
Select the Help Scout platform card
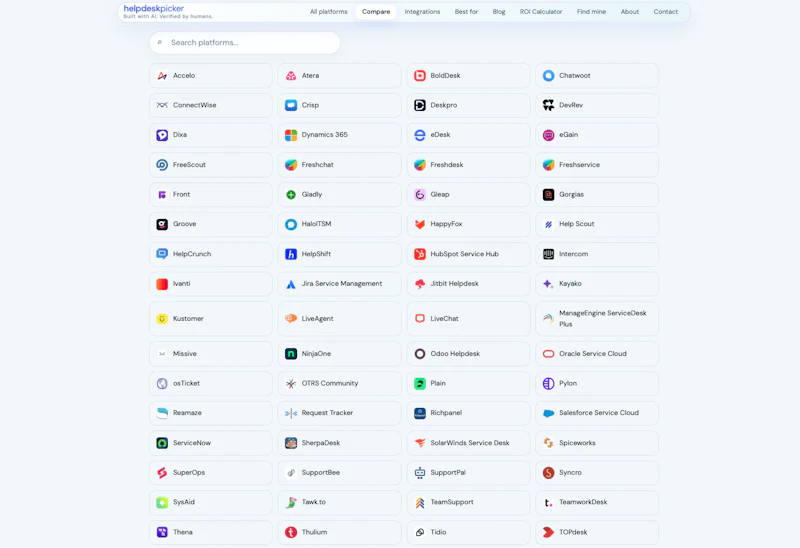point(597,224)
